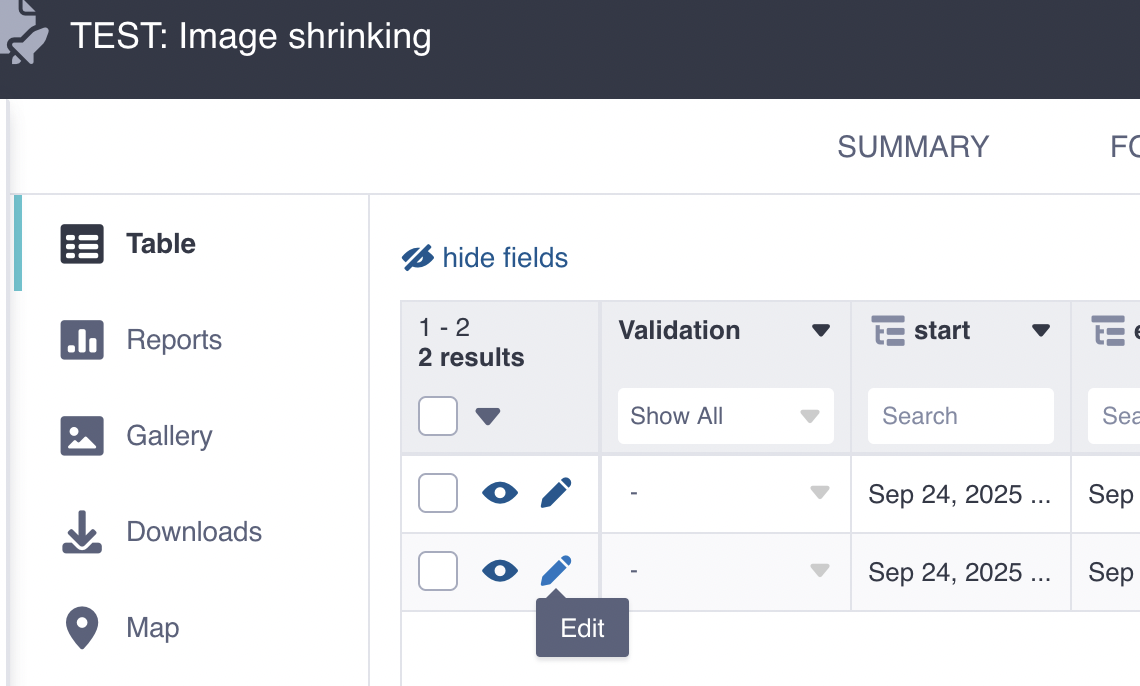Click the start column Search field
Screen dimensions: 1140x686
(960, 416)
